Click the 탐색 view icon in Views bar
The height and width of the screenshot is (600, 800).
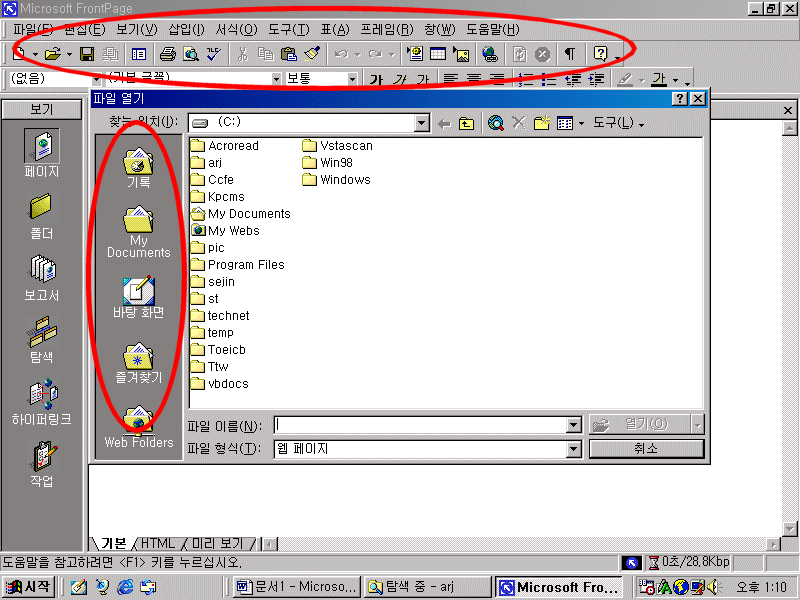click(x=42, y=339)
